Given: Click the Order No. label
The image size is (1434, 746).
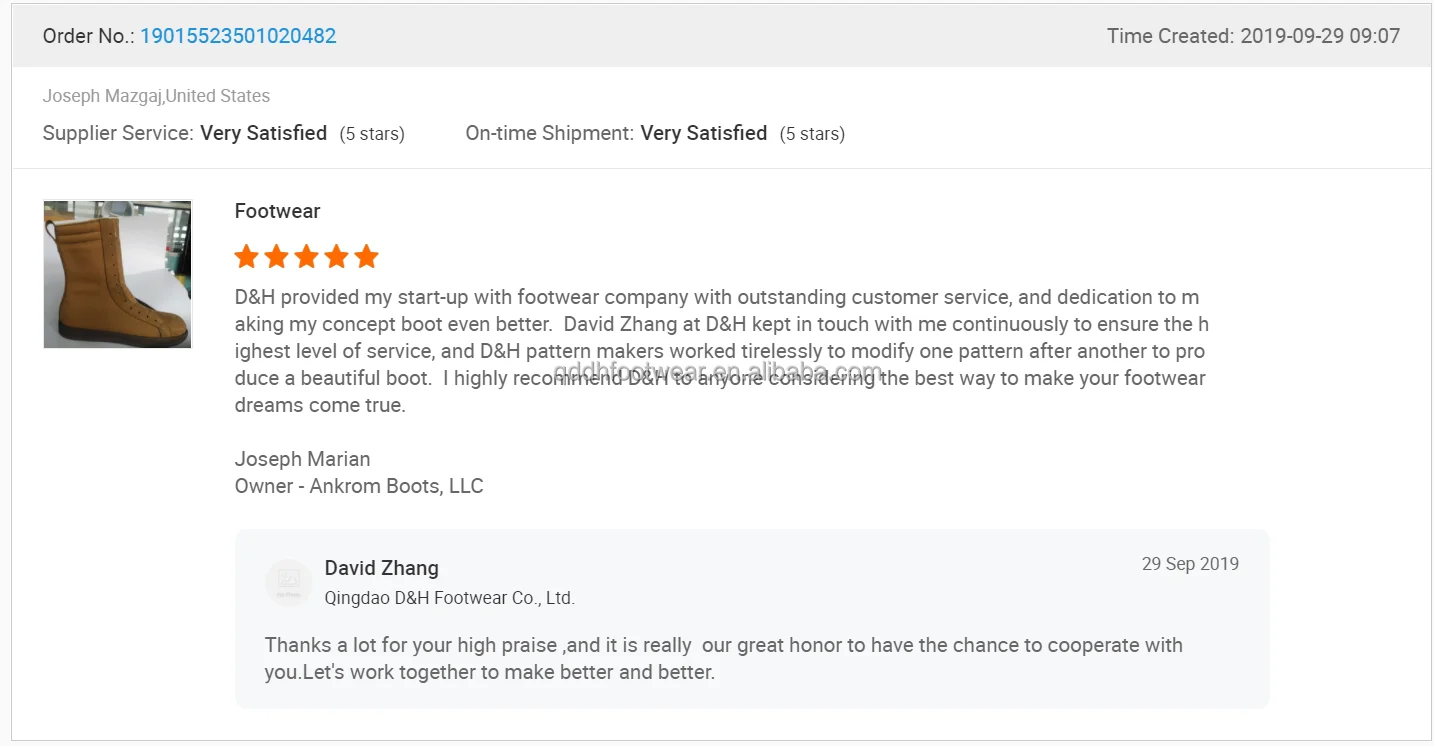Looking at the screenshot, I should pyautogui.click(x=88, y=36).
